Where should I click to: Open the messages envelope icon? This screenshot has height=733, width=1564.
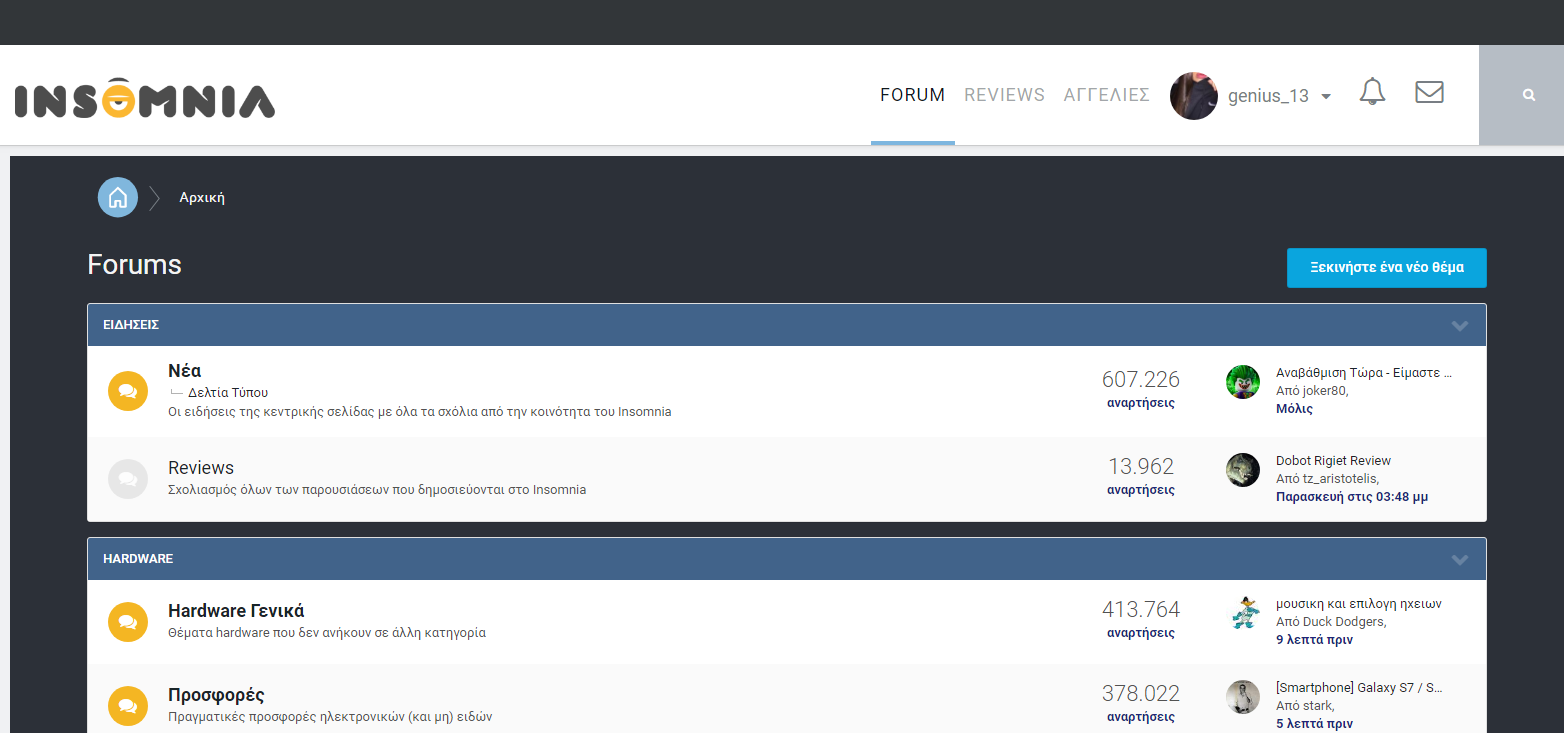coord(1430,92)
